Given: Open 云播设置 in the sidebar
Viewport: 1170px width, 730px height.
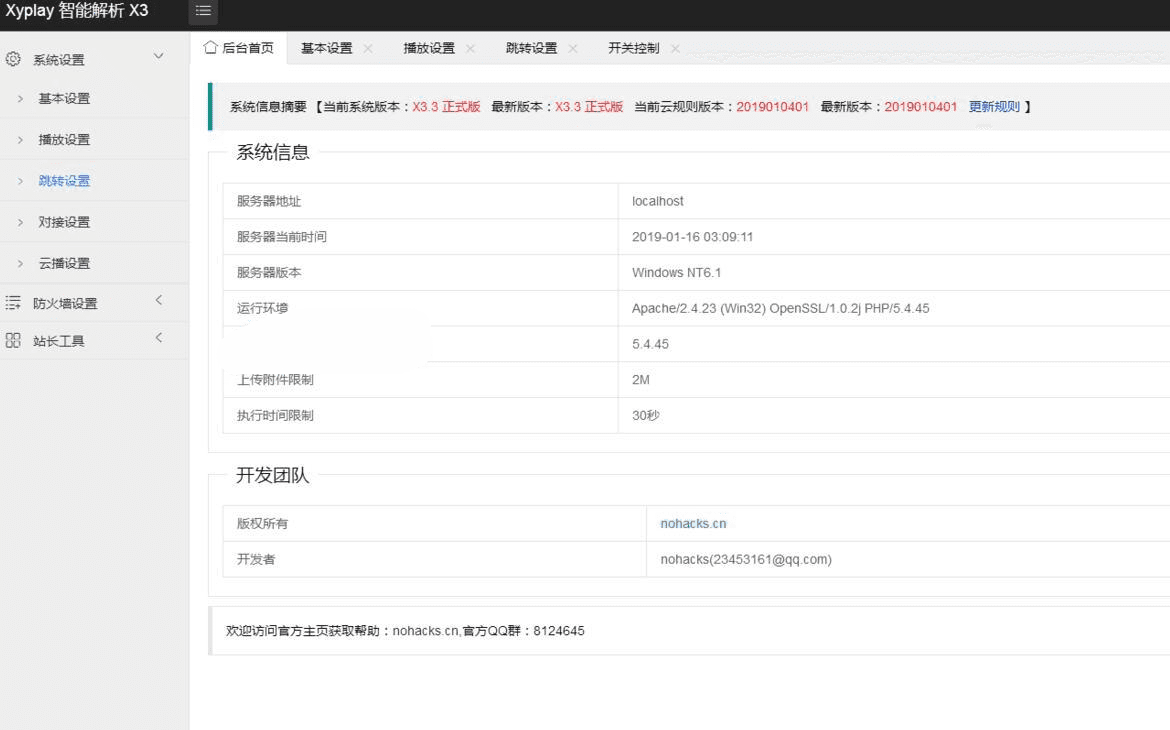Looking at the screenshot, I should click(x=64, y=263).
